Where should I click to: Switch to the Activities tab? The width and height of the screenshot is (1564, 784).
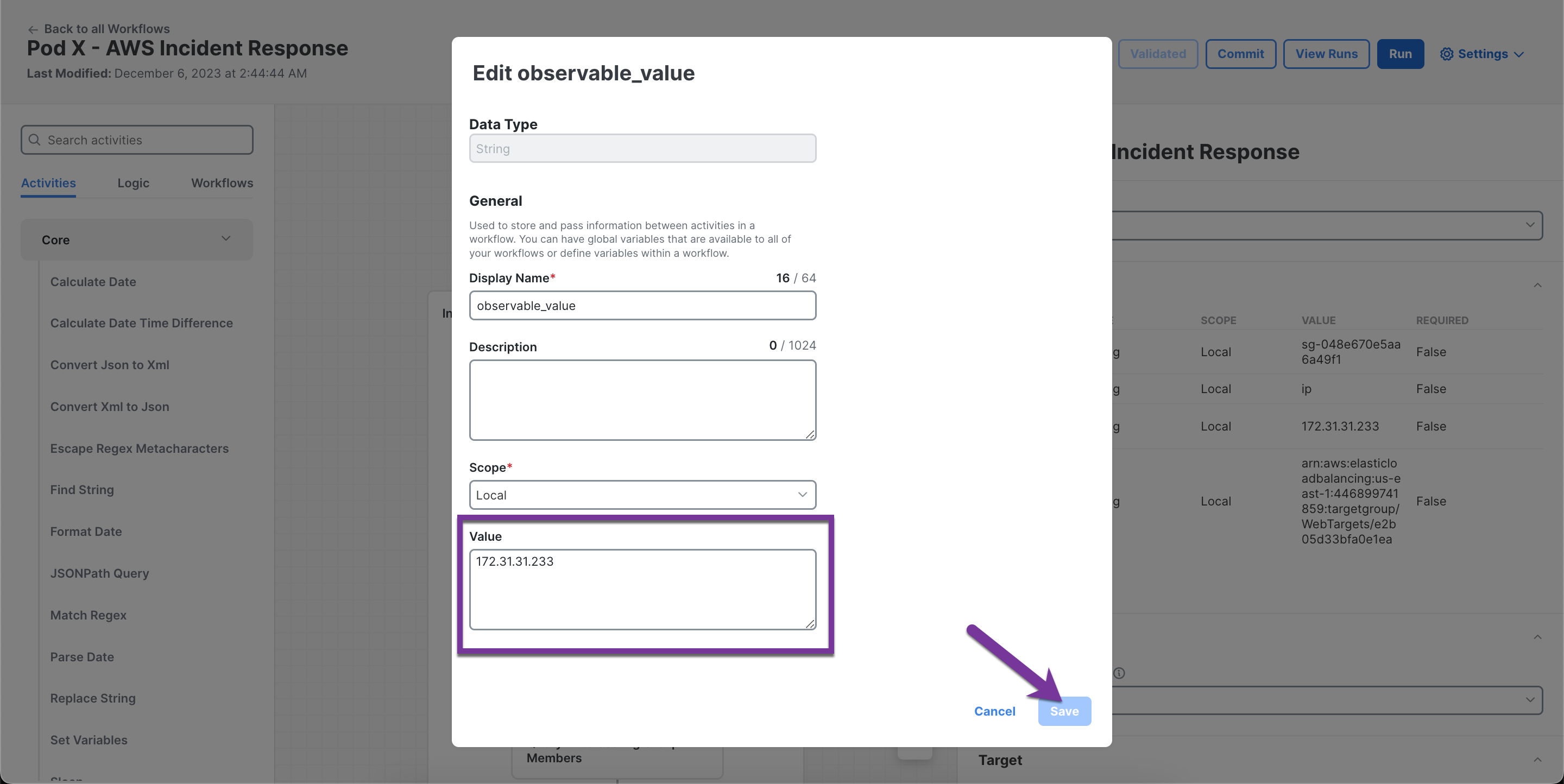[48, 182]
